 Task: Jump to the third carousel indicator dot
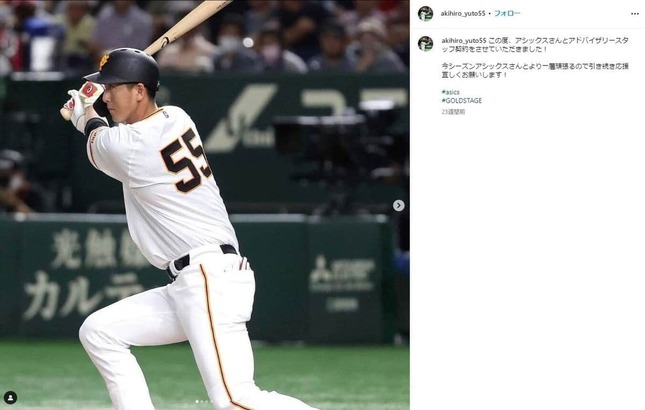pyautogui.click(x=206, y=401)
